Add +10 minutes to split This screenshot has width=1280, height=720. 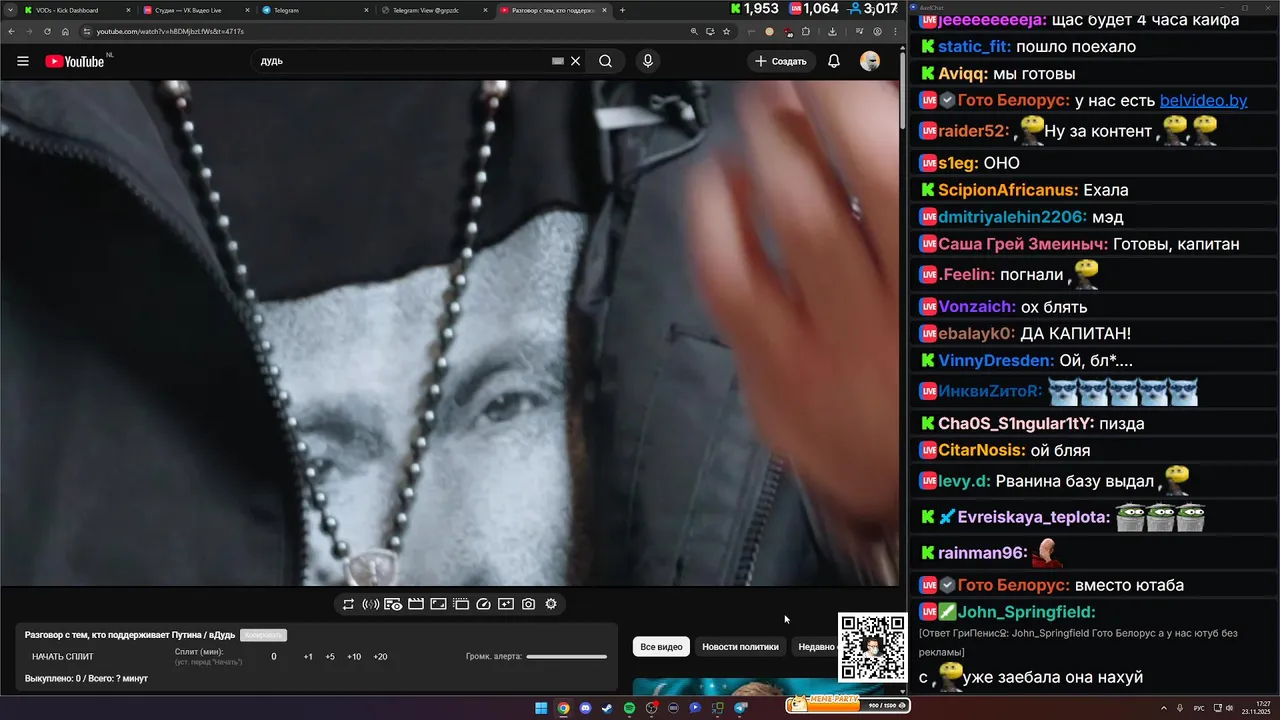(354, 657)
